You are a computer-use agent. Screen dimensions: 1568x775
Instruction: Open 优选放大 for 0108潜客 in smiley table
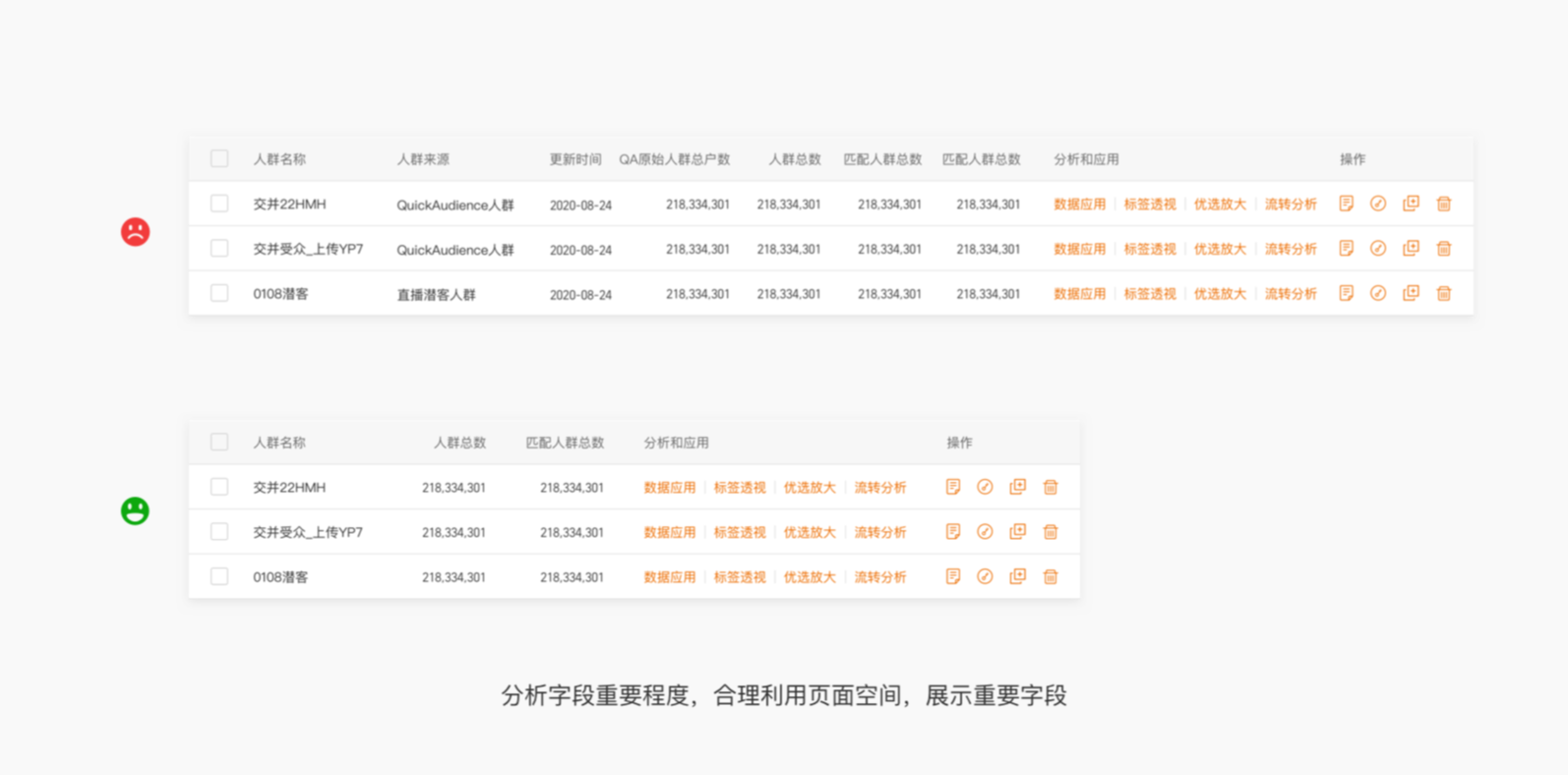pos(810,577)
